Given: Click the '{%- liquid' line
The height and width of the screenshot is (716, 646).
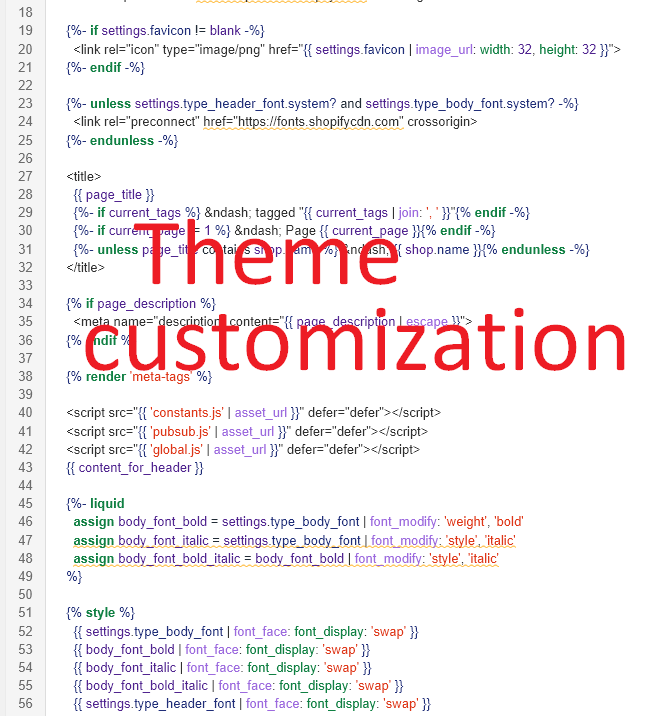Looking at the screenshot, I should click(x=95, y=504).
